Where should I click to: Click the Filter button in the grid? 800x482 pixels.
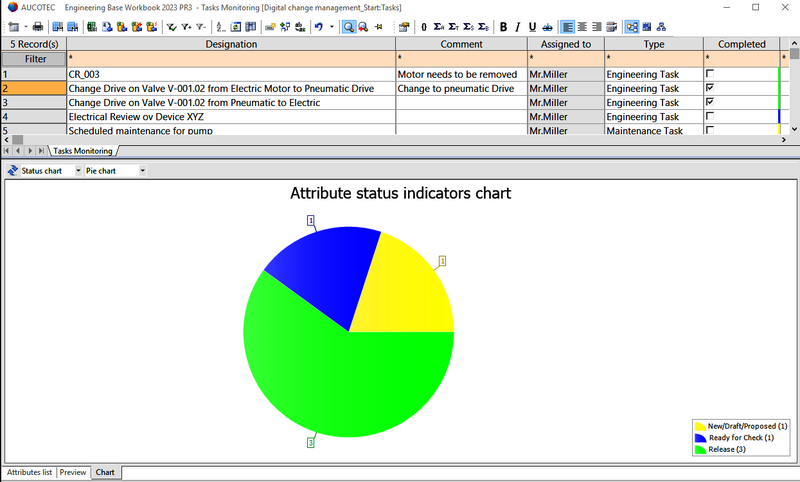coord(34,59)
